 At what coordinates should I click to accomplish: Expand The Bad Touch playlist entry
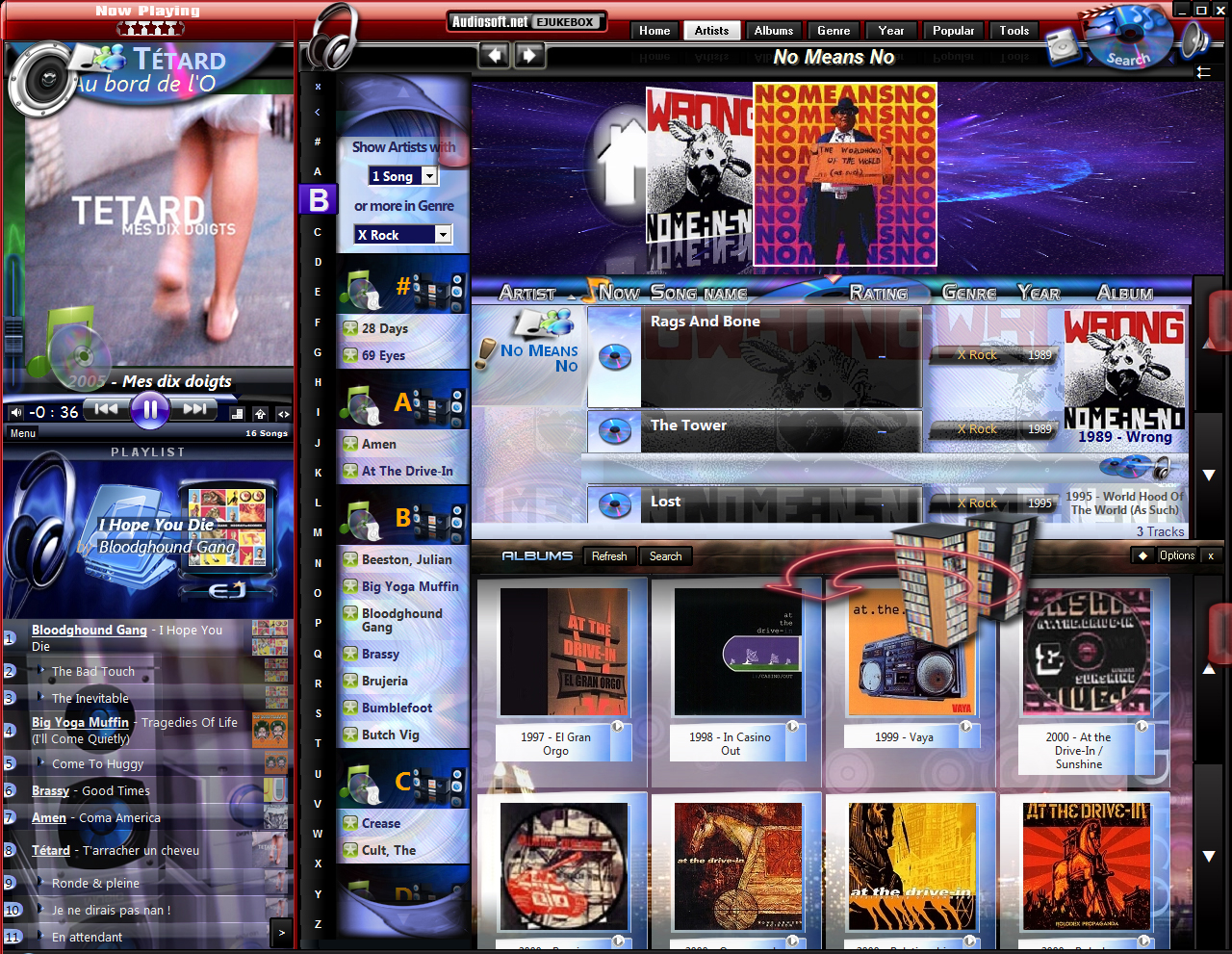pyautogui.click(x=40, y=670)
